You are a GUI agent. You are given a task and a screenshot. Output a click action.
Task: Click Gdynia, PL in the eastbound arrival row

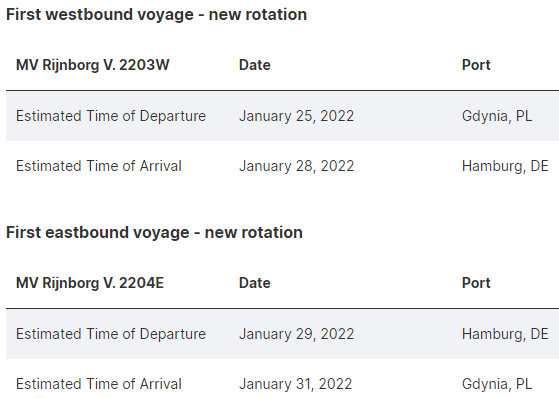[x=497, y=384]
